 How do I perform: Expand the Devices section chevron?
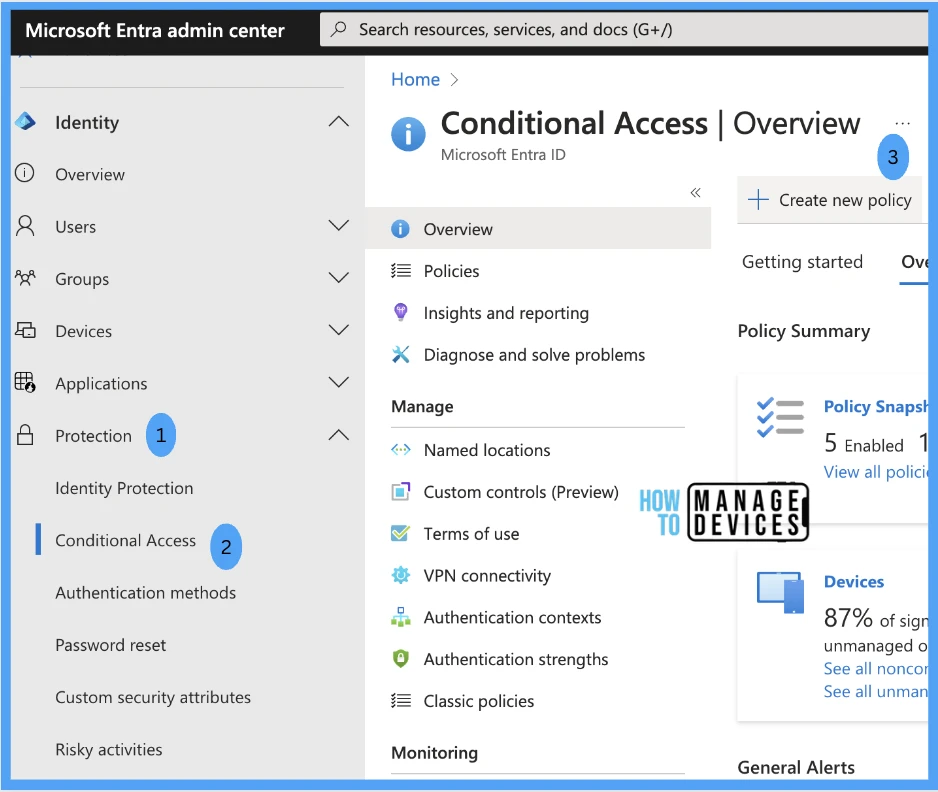[x=339, y=330]
